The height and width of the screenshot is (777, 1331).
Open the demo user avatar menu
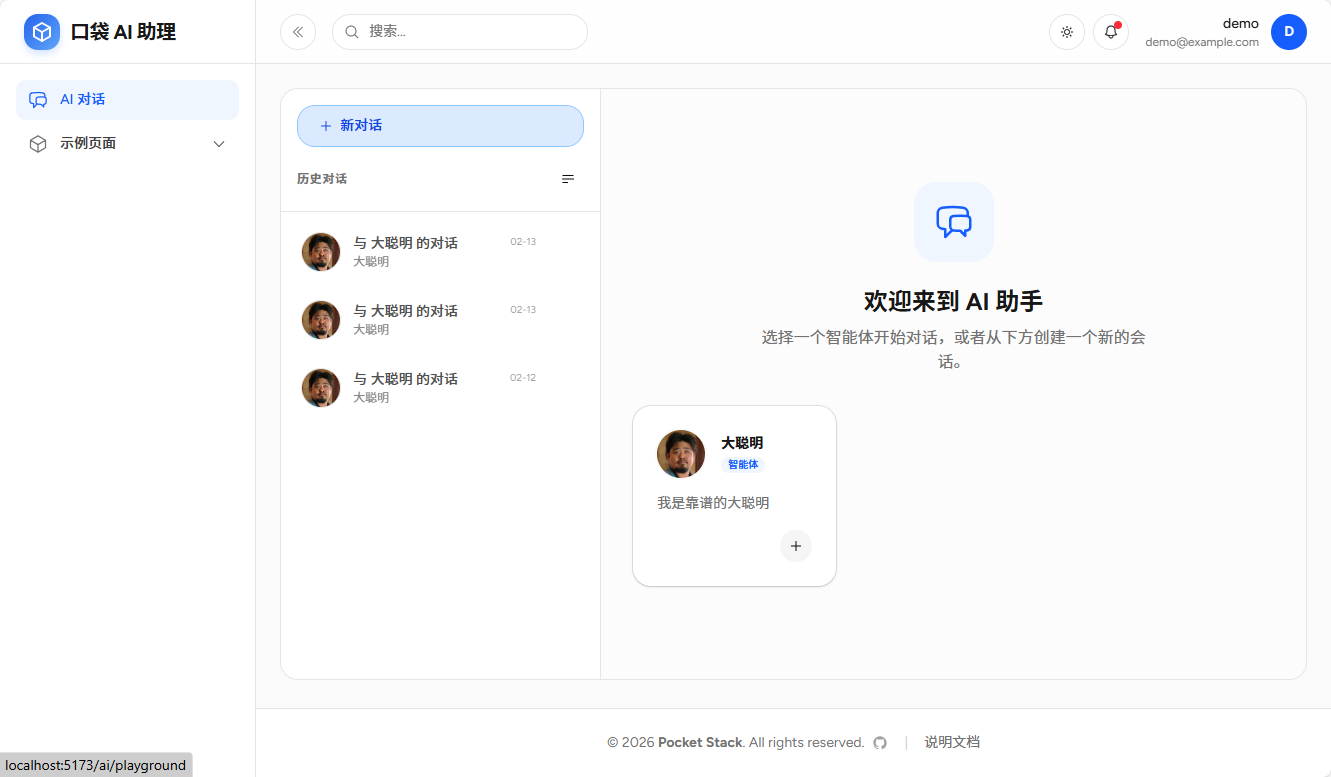[1288, 31]
